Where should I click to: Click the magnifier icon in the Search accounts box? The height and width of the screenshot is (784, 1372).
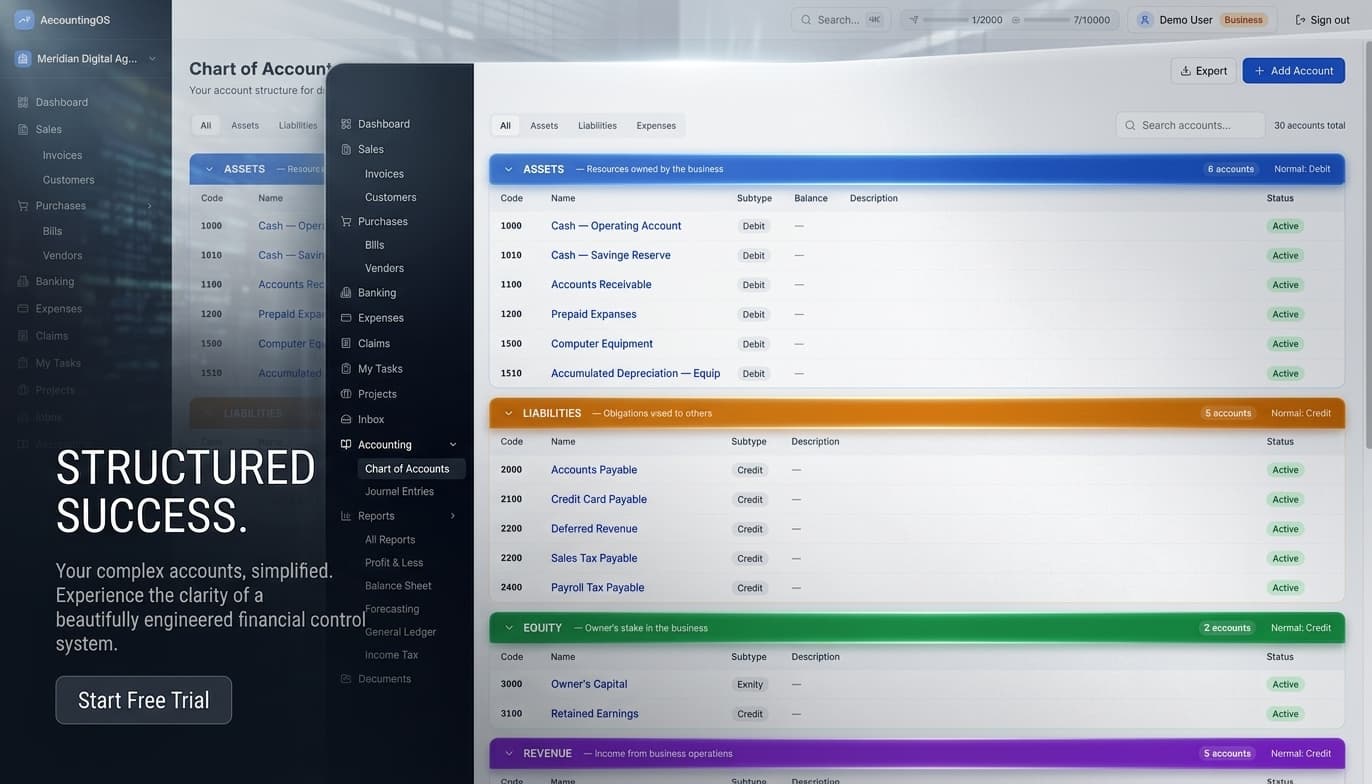point(1130,125)
